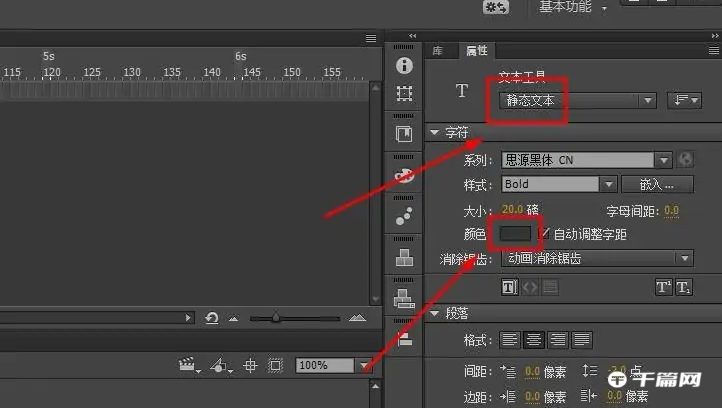Click the indent 间距 value 0.0 像素
Image resolution: width=722 pixels, height=408 pixels.
click(x=532, y=371)
